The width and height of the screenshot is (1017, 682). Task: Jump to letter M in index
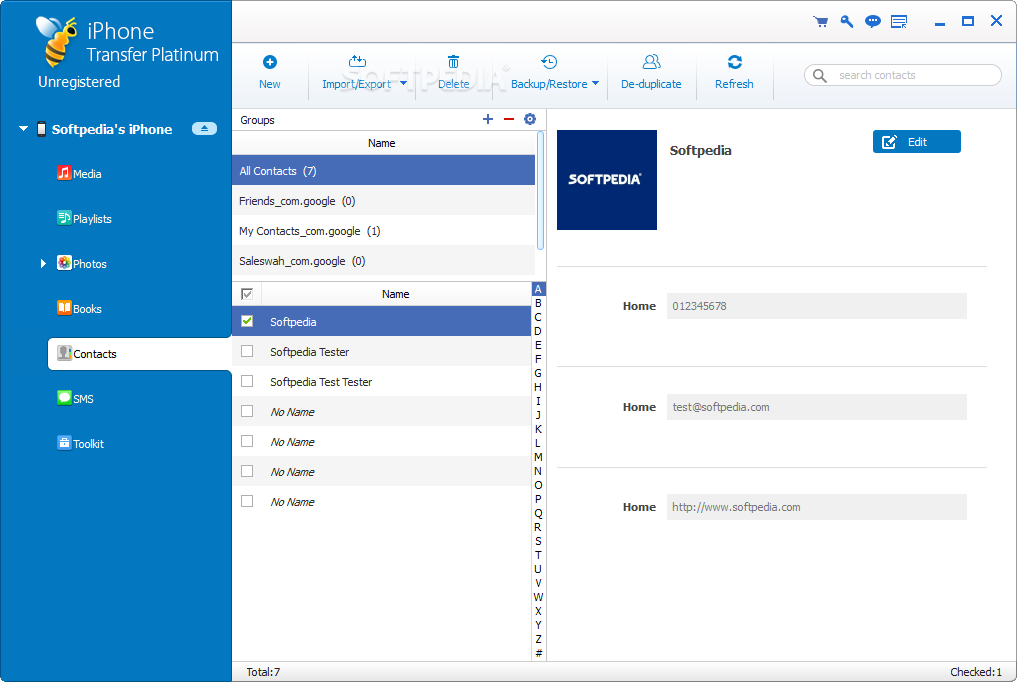point(538,457)
